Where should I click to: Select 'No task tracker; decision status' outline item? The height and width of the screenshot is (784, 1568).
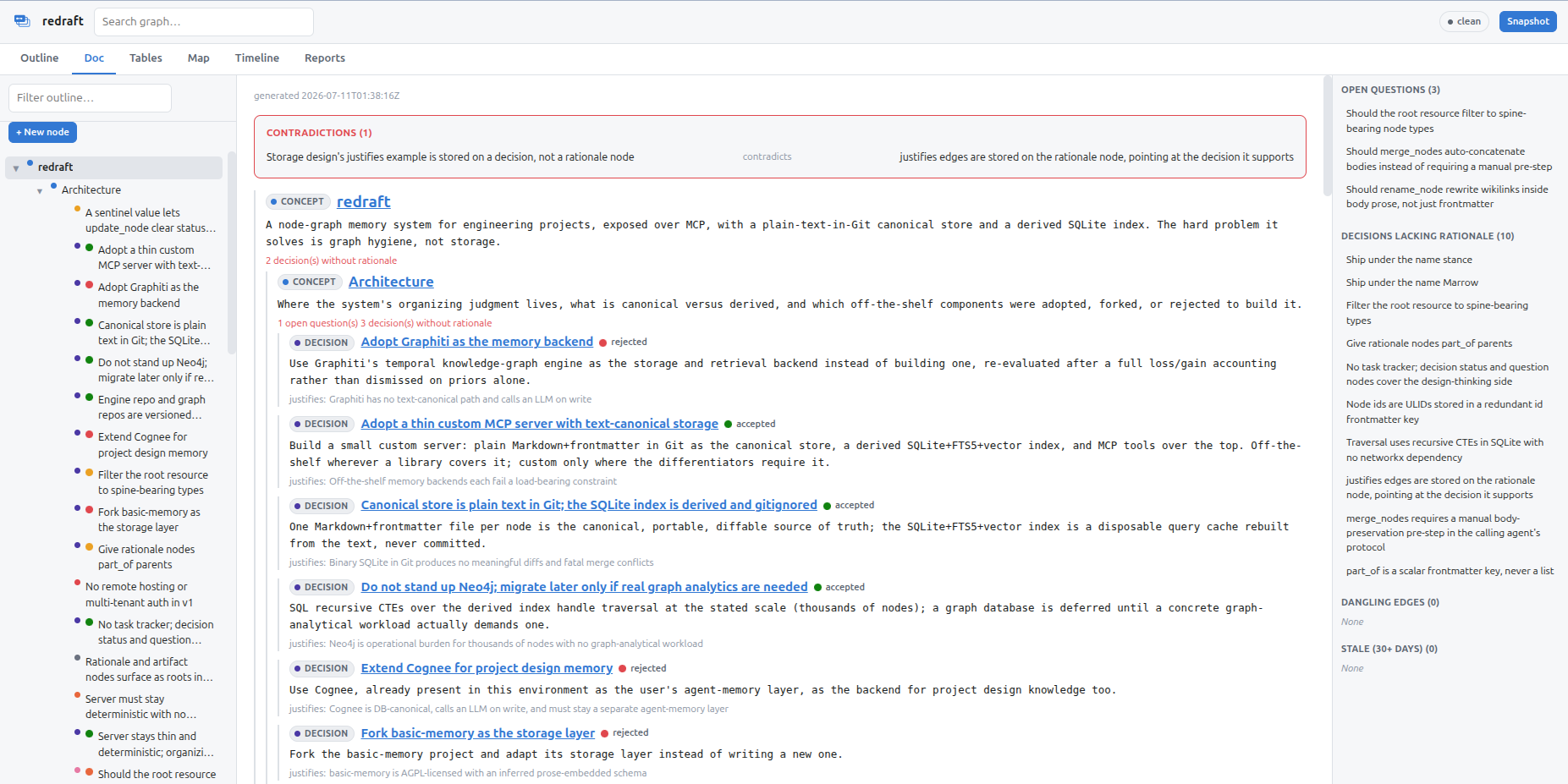[156, 633]
